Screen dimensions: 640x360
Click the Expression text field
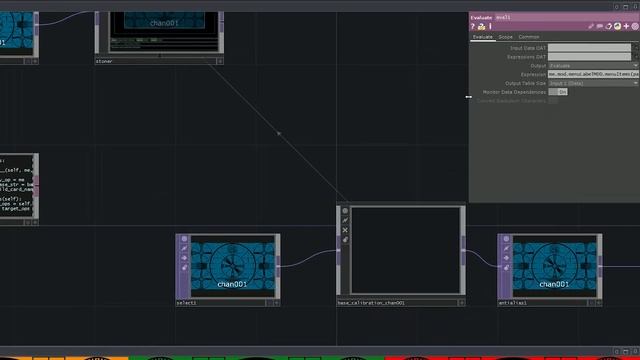tap(593, 74)
